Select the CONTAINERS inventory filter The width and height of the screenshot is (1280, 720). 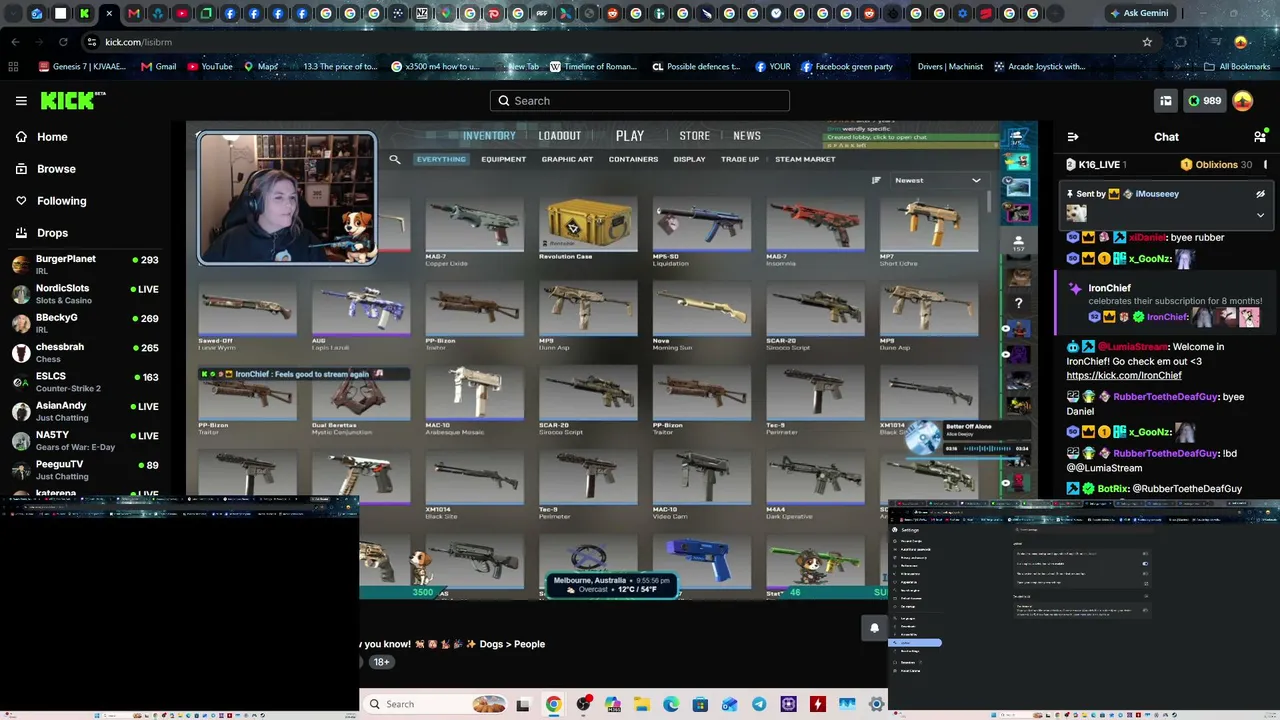tap(633, 159)
